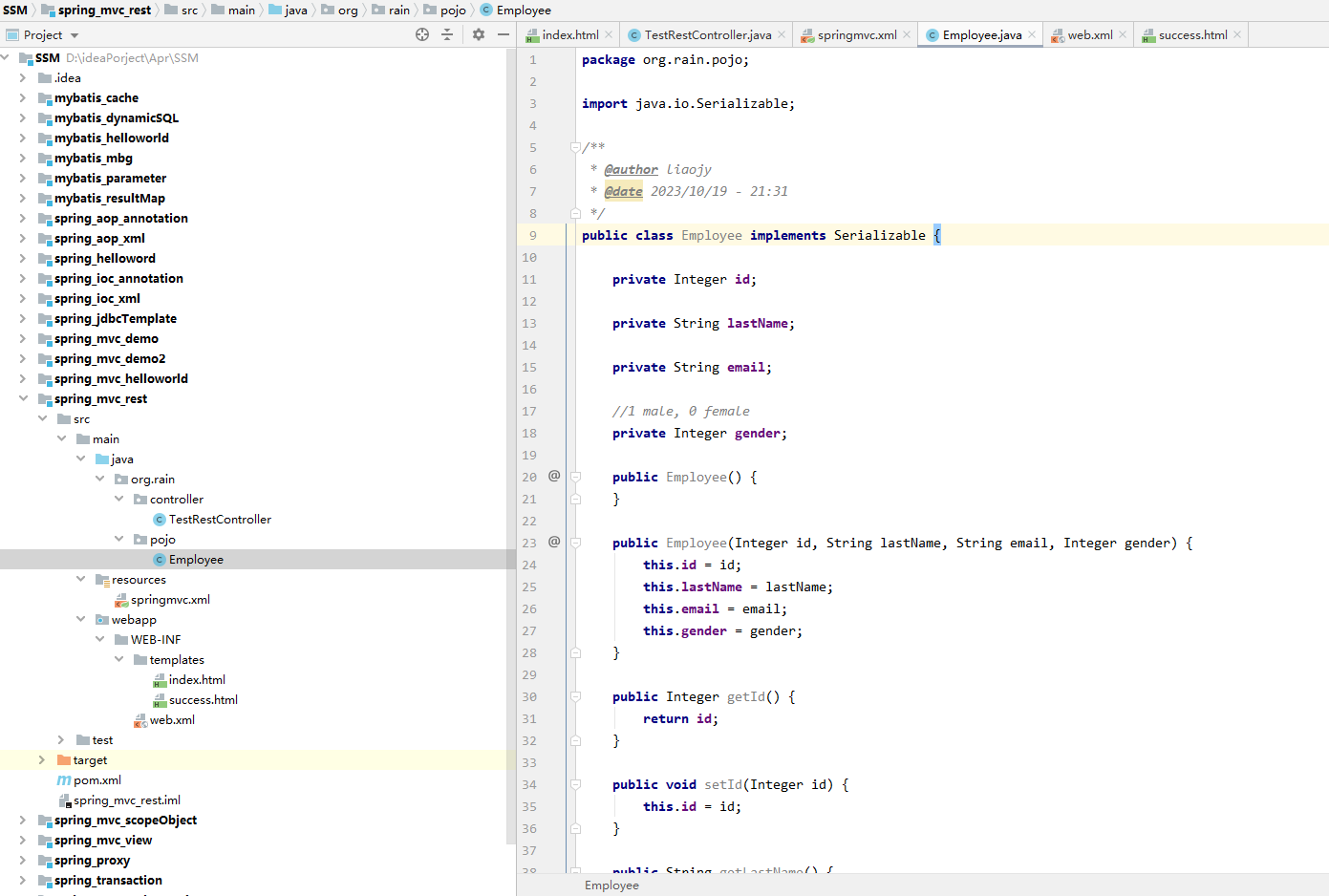Image resolution: width=1329 pixels, height=896 pixels.
Task: Fold the setId method at line 34
Action: (575, 784)
